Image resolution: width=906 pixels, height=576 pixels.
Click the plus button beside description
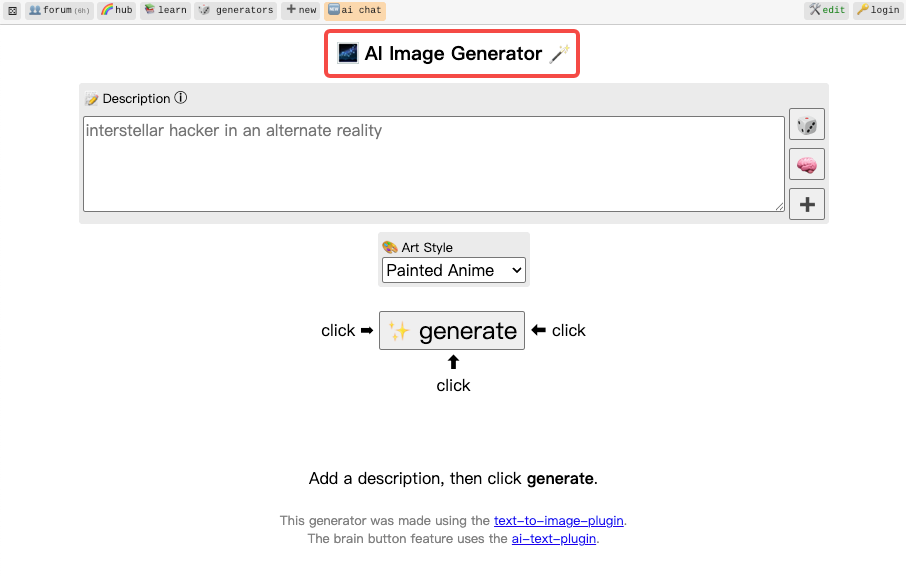(x=806, y=204)
